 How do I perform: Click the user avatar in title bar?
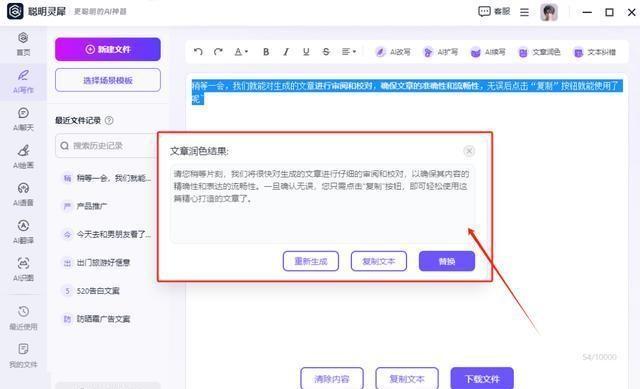[x=549, y=12]
